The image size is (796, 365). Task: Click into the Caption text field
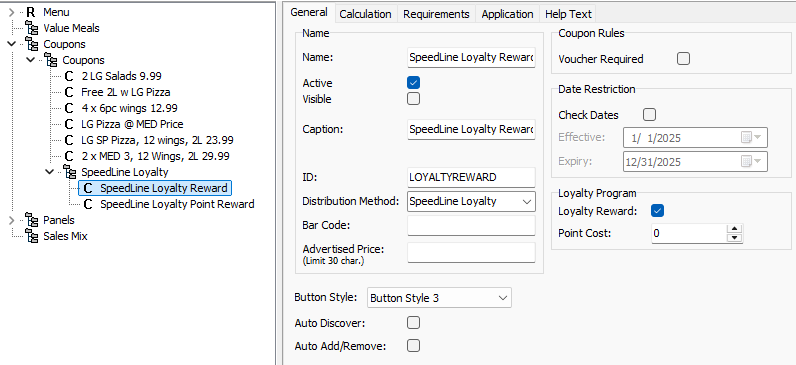pos(471,129)
